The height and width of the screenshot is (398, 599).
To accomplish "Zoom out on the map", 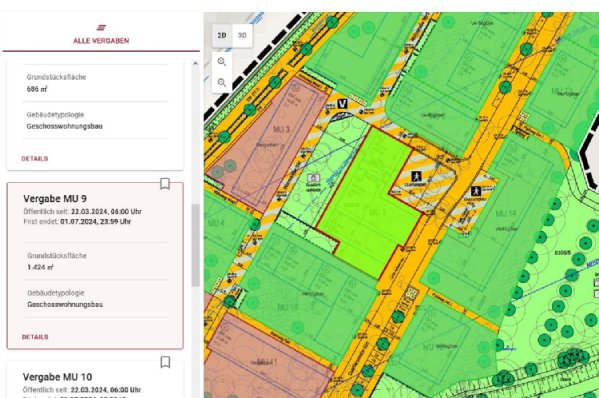I will pos(222,82).
